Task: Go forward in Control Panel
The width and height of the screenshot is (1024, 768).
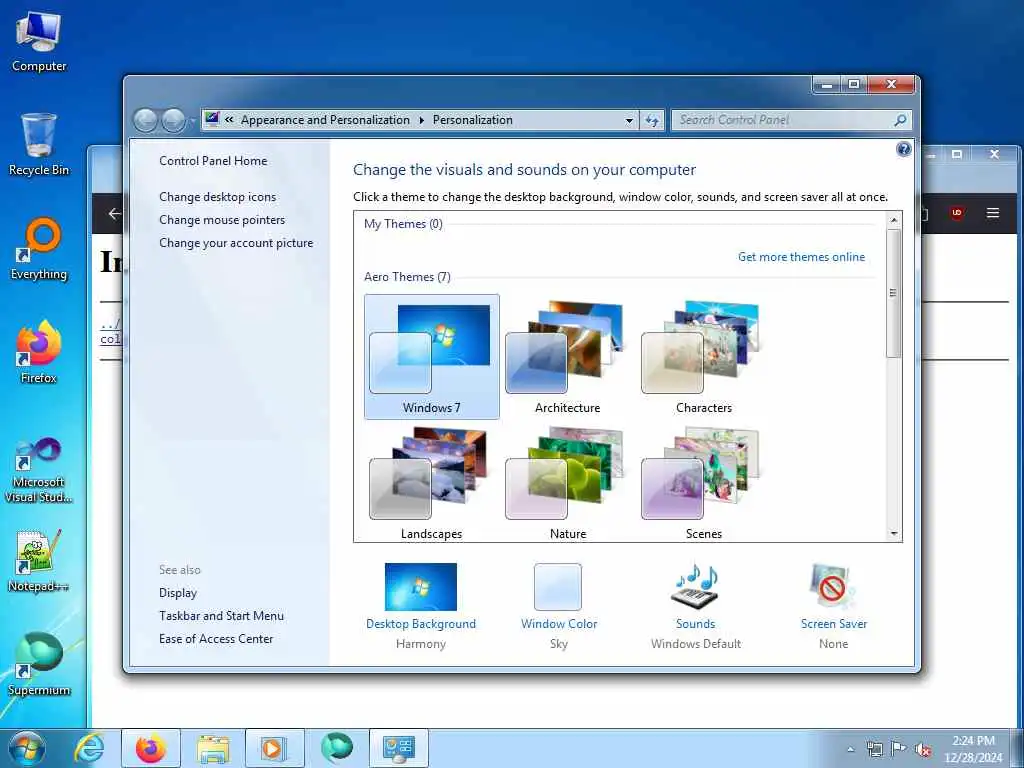Action: coord(173,120)
